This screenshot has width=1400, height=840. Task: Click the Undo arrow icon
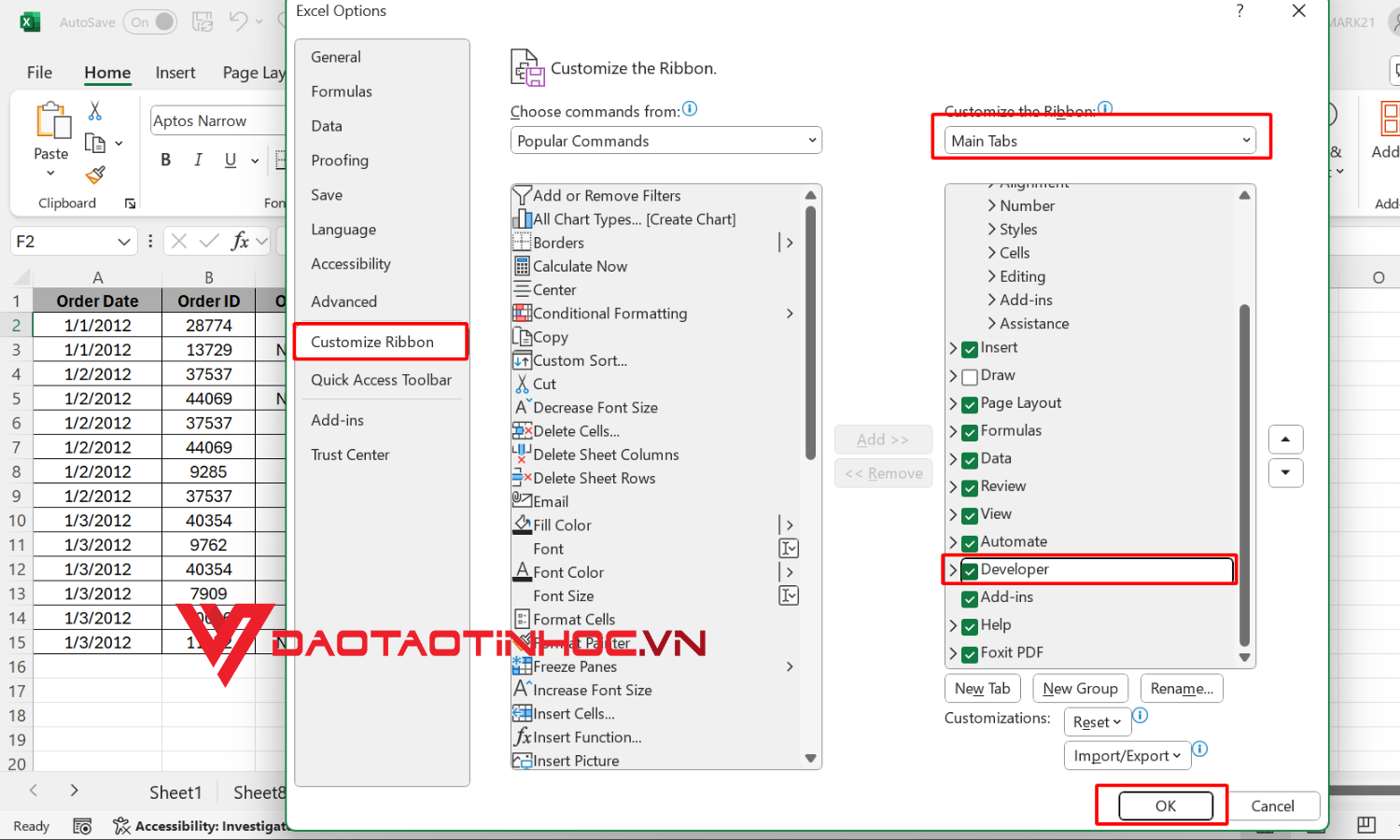(239, 21)
